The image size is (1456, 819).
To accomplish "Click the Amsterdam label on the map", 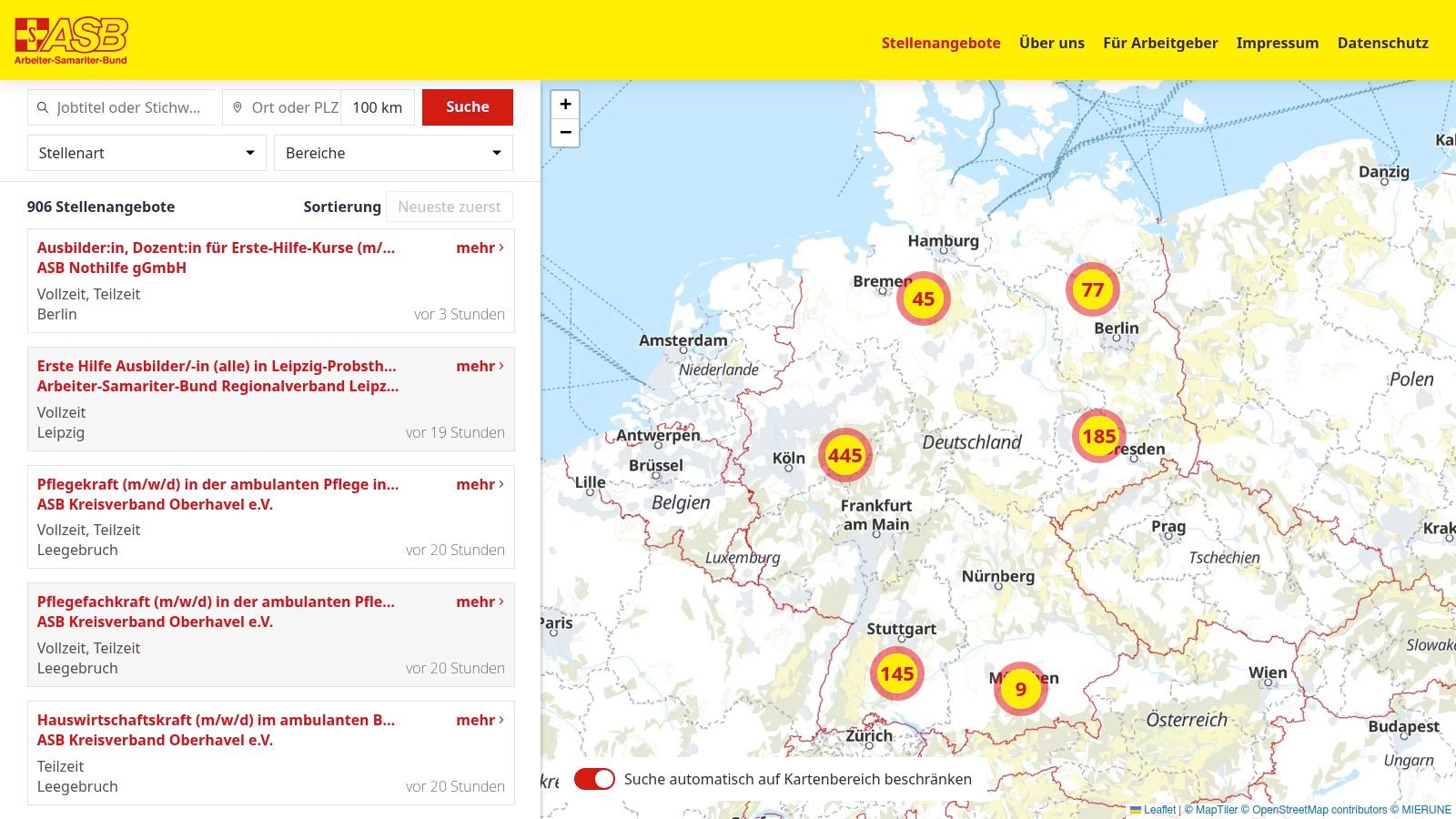I will 682,340.
